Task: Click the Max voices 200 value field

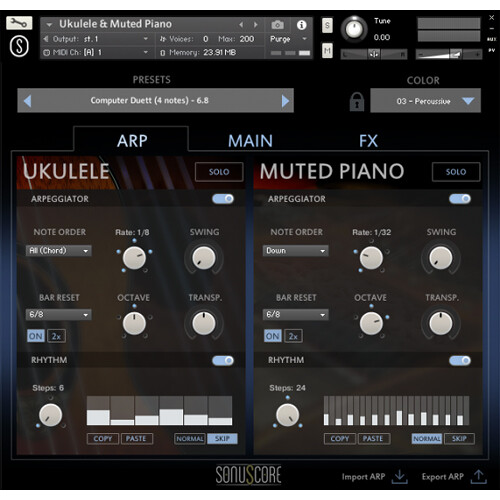Action: coord(247,39)
